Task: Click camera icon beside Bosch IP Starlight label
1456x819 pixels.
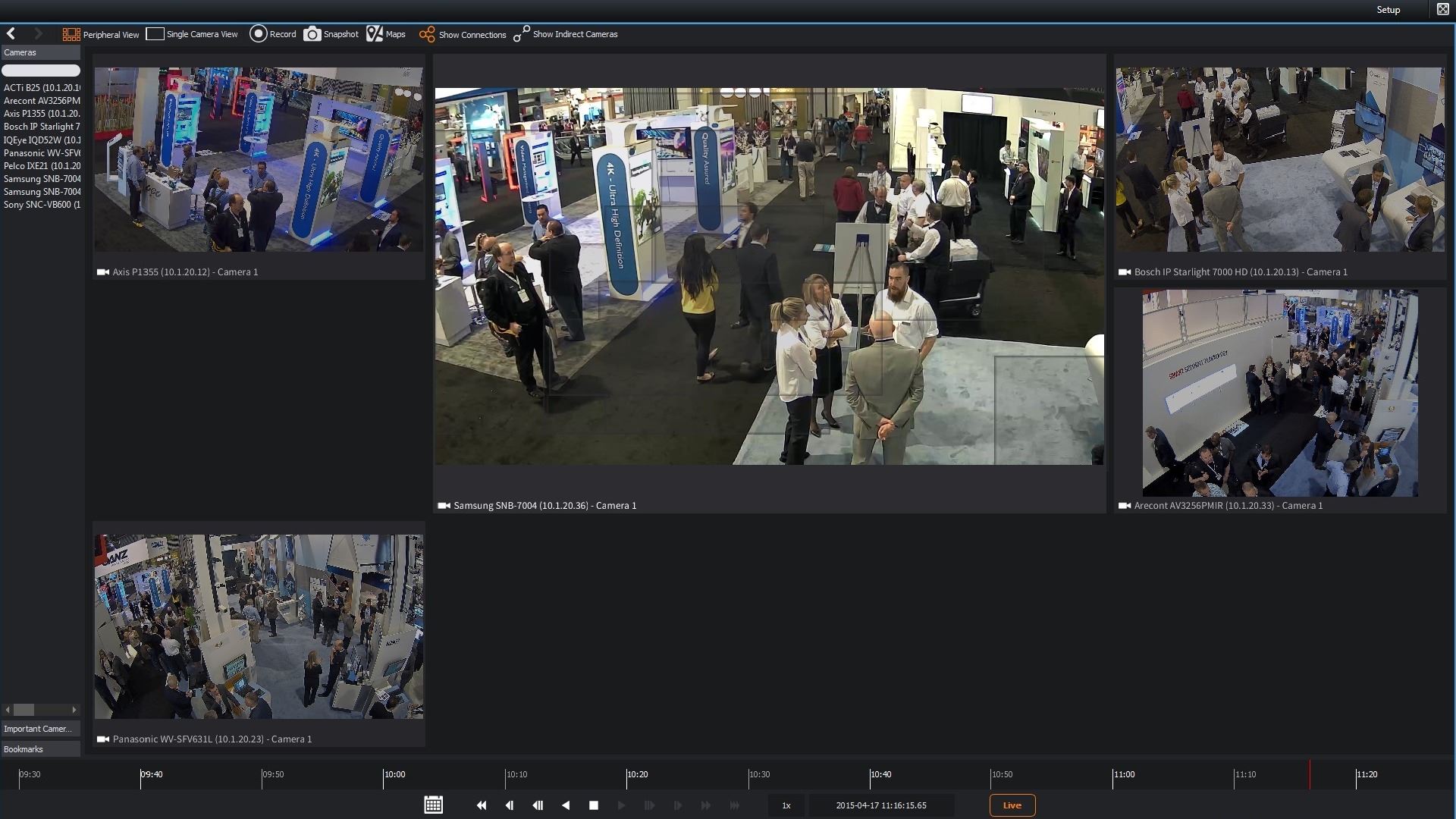Action: (x=1125, y=272)
